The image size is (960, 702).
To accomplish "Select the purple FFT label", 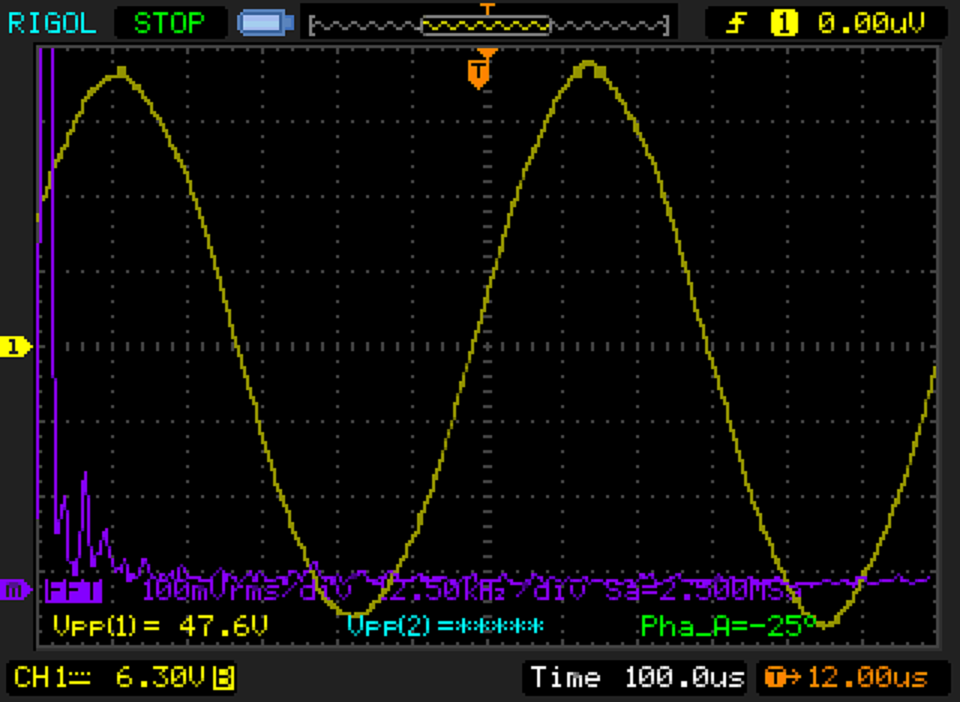I will click(74, 590).
